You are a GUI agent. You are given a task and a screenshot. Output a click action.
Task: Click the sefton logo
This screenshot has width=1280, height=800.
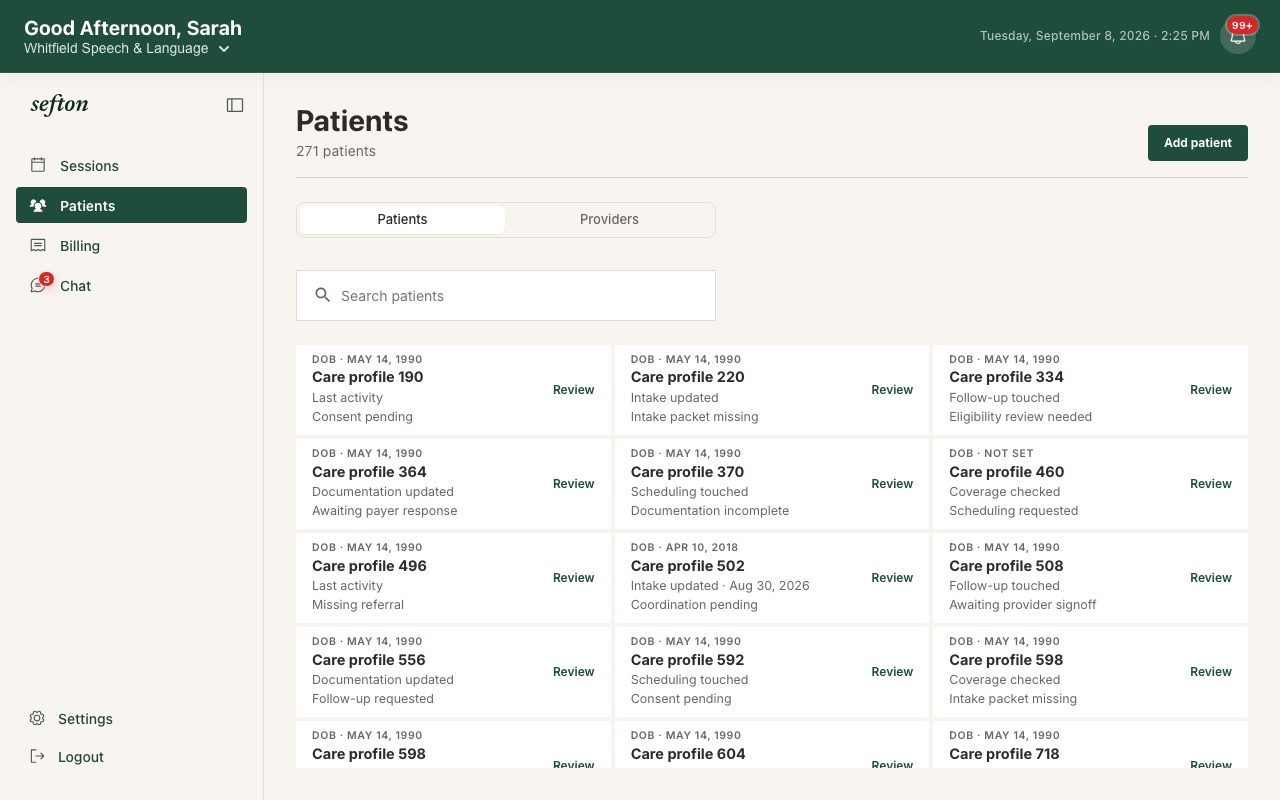[x=59, y=105]
